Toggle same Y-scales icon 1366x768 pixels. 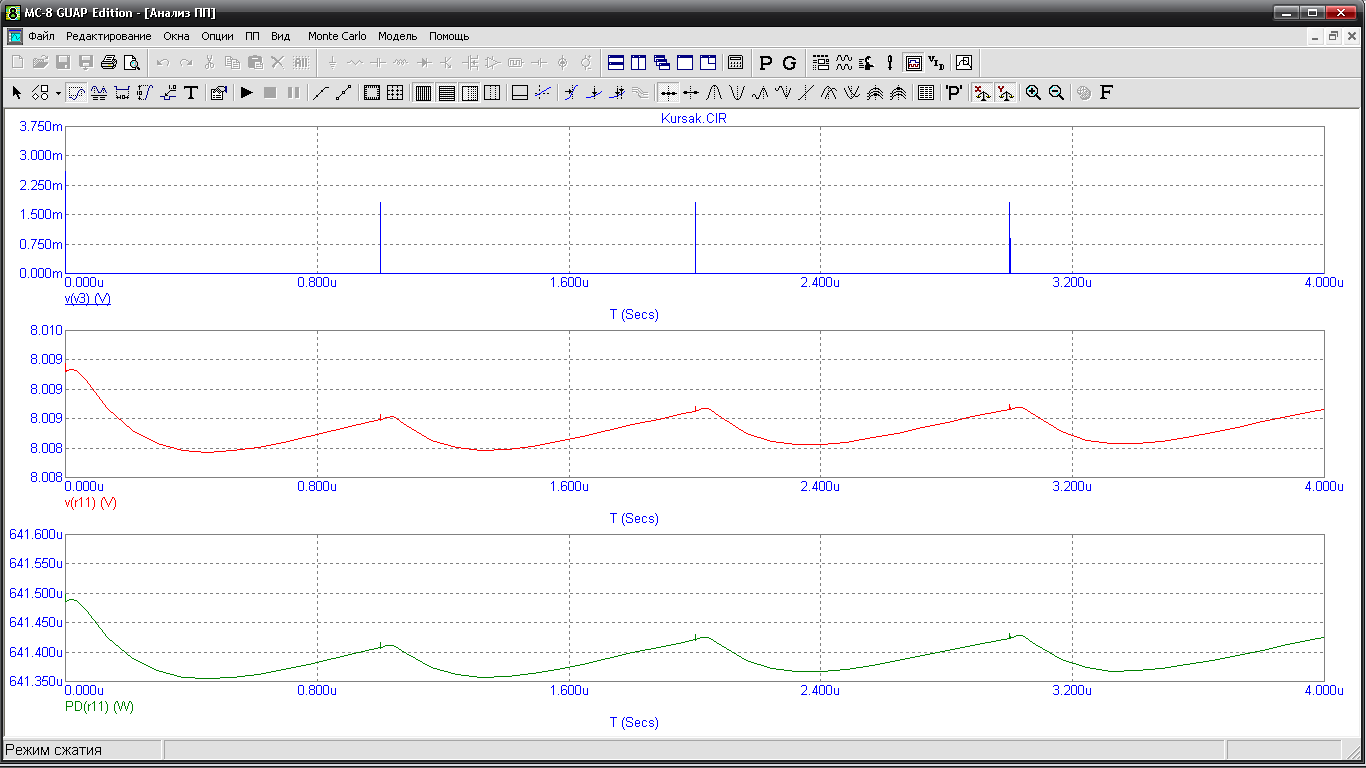click(x=1005, y=92)
